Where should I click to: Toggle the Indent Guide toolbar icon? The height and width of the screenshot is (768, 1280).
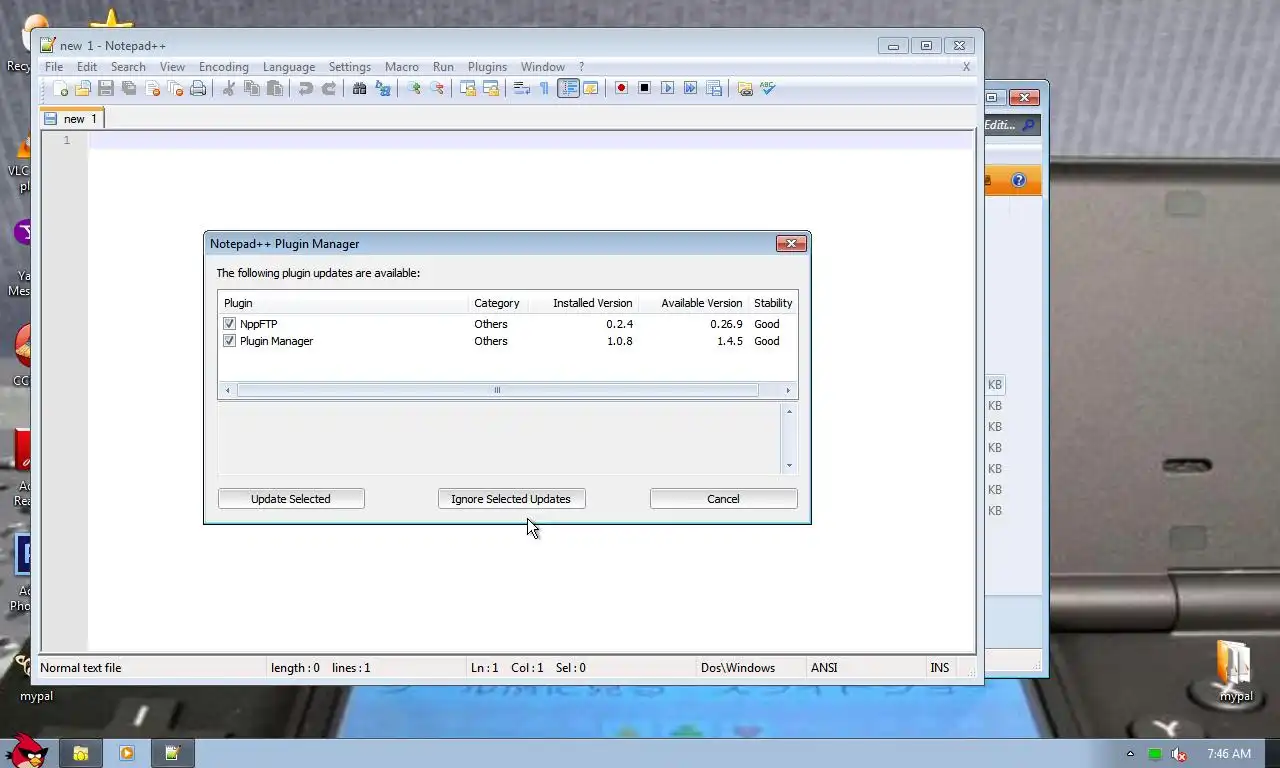pyautogui.click(x=568, y=88)
